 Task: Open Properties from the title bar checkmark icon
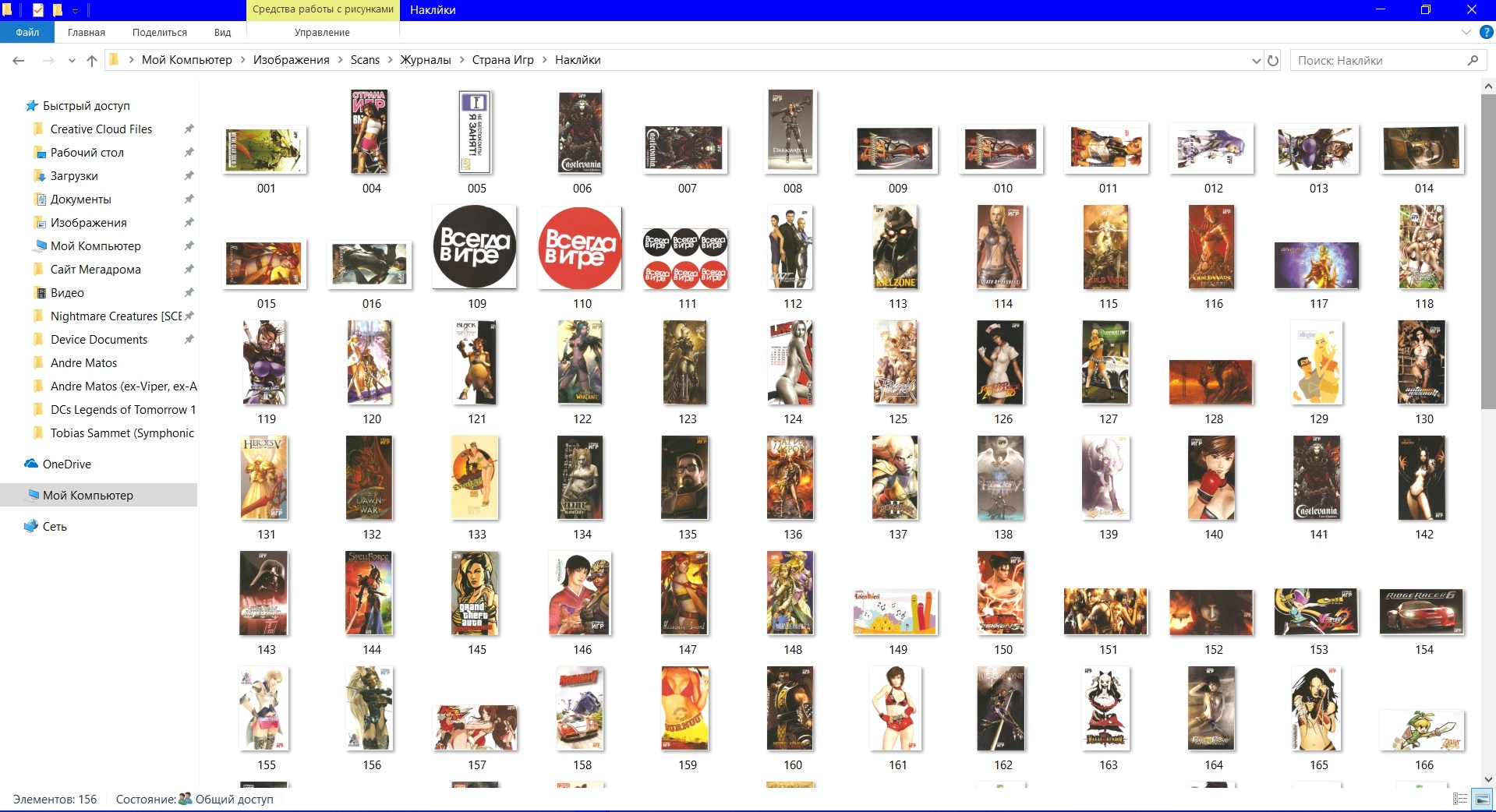(37, 10)
